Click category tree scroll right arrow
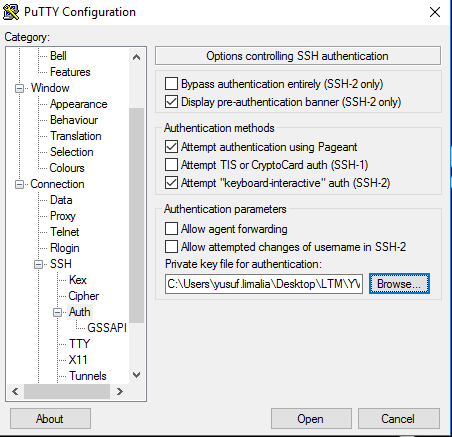Viewport: 452px width, 437px height. point(120,391)
